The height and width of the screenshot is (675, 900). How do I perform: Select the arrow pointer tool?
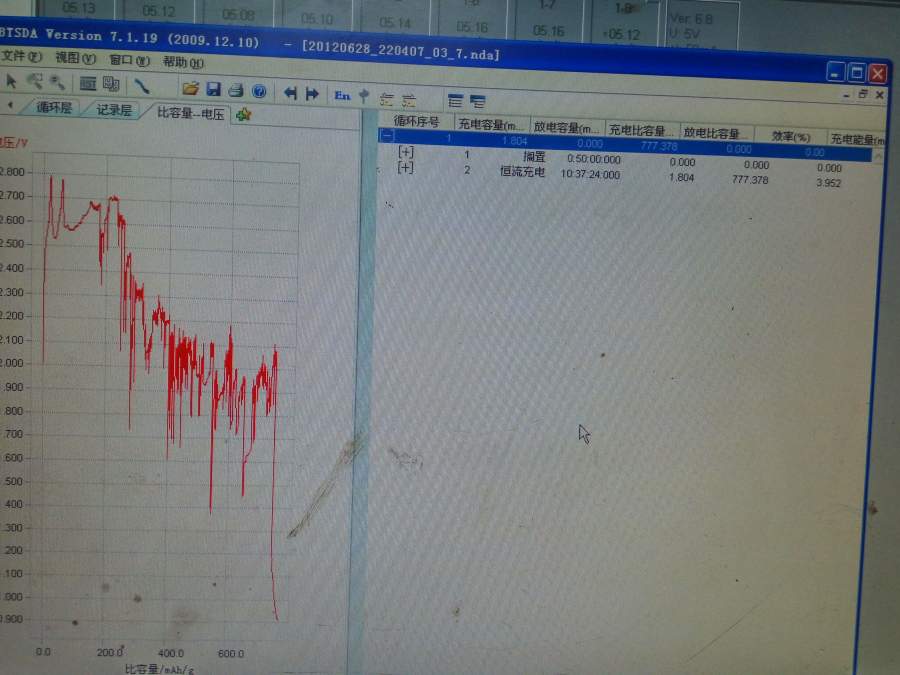11,81
